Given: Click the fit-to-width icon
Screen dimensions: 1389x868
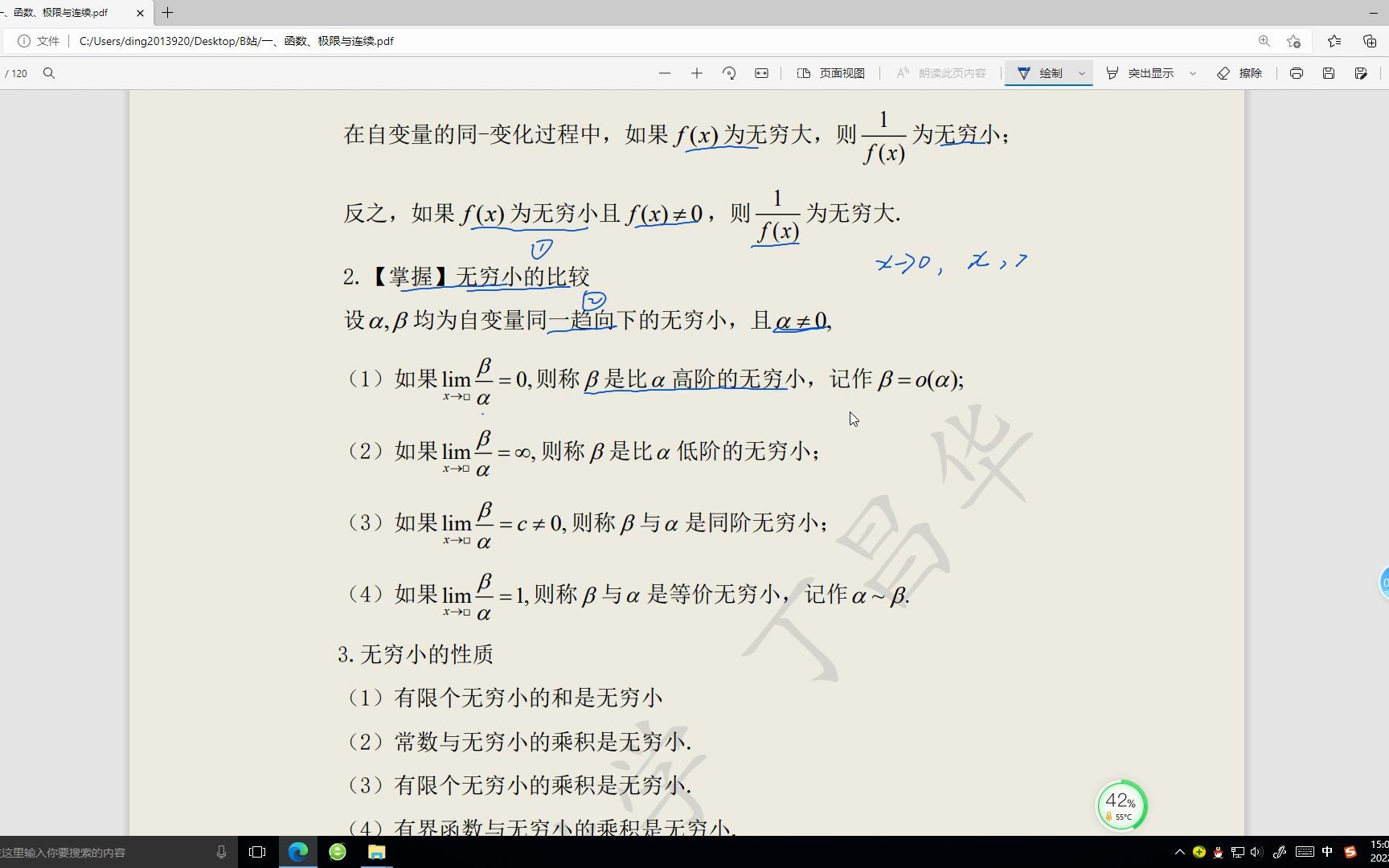Looking at the screenshot, I should click(x=761, y=73).
